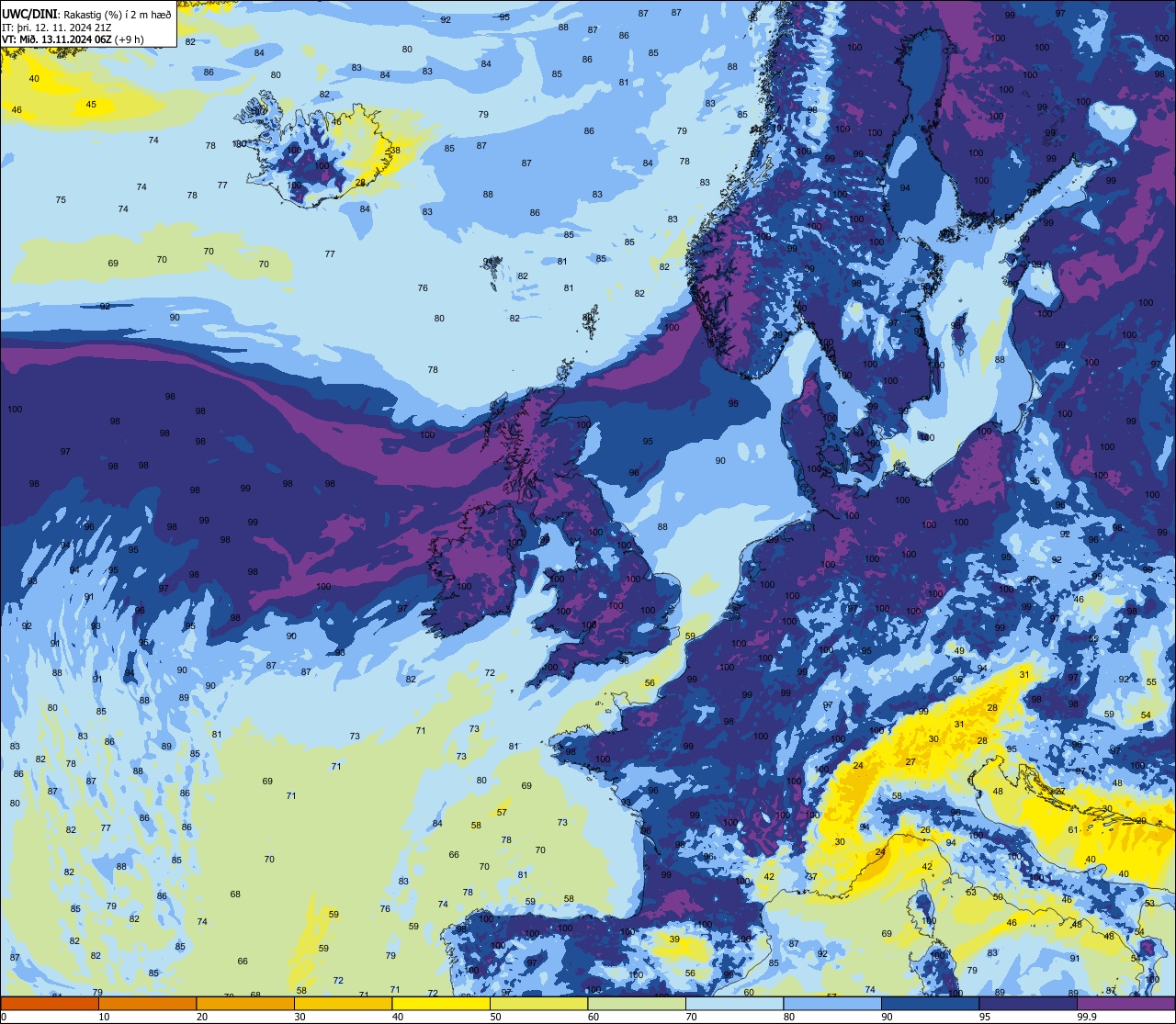Viewport: 1176px width, 1024px height.
Task: Click the legend tick label '40'
Action: pyautogui.click(x=397, y=1017)
